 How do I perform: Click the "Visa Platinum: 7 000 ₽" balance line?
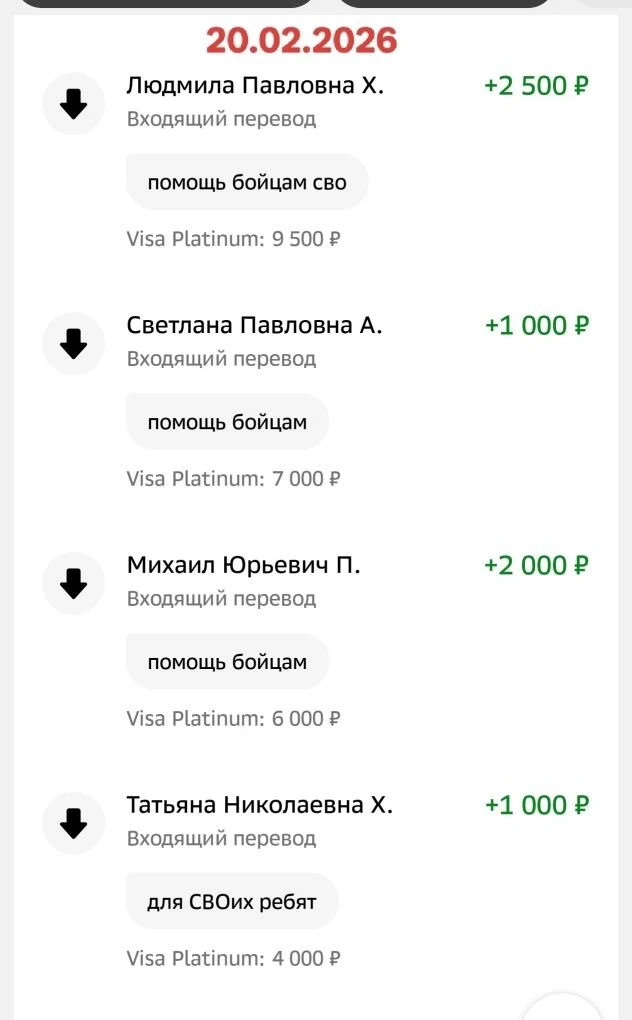coord(234,479)
